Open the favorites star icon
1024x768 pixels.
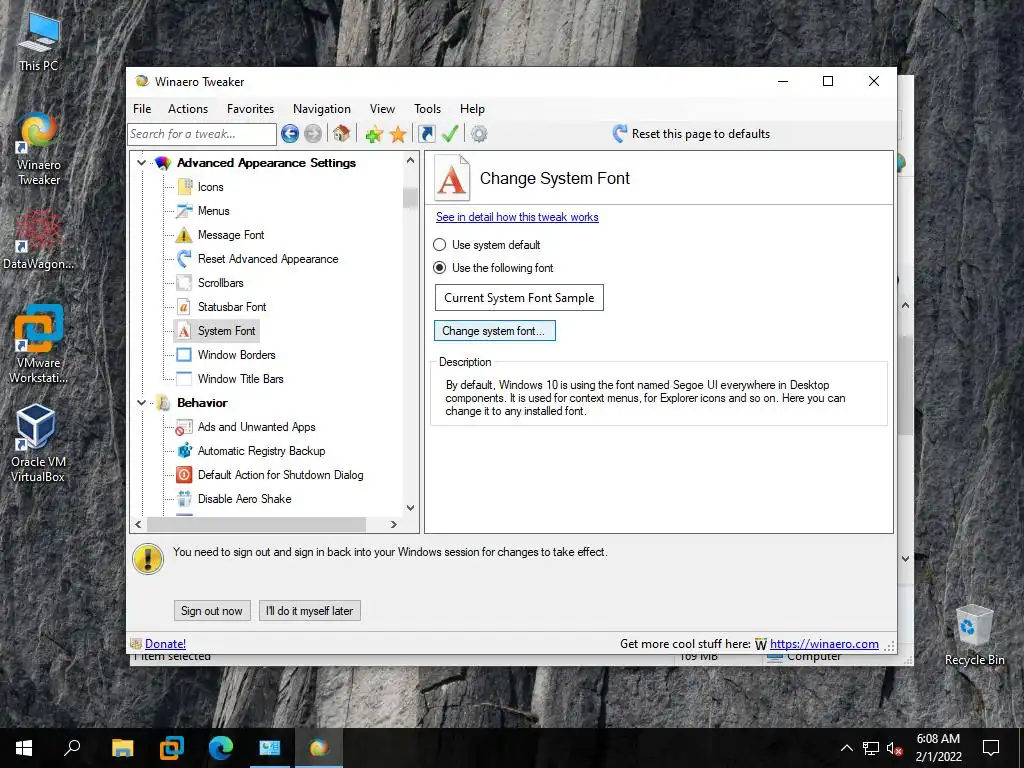point(398,134)
